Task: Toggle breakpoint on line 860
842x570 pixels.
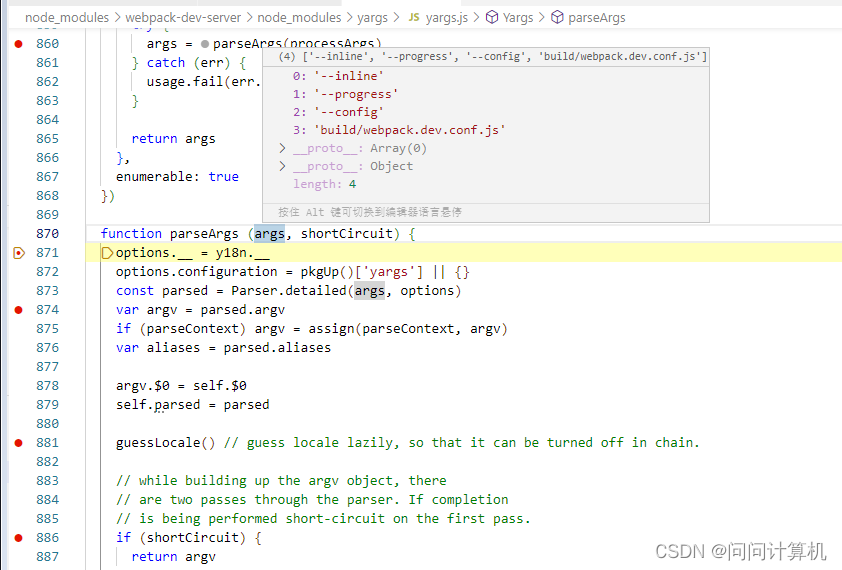Action: 18,44
